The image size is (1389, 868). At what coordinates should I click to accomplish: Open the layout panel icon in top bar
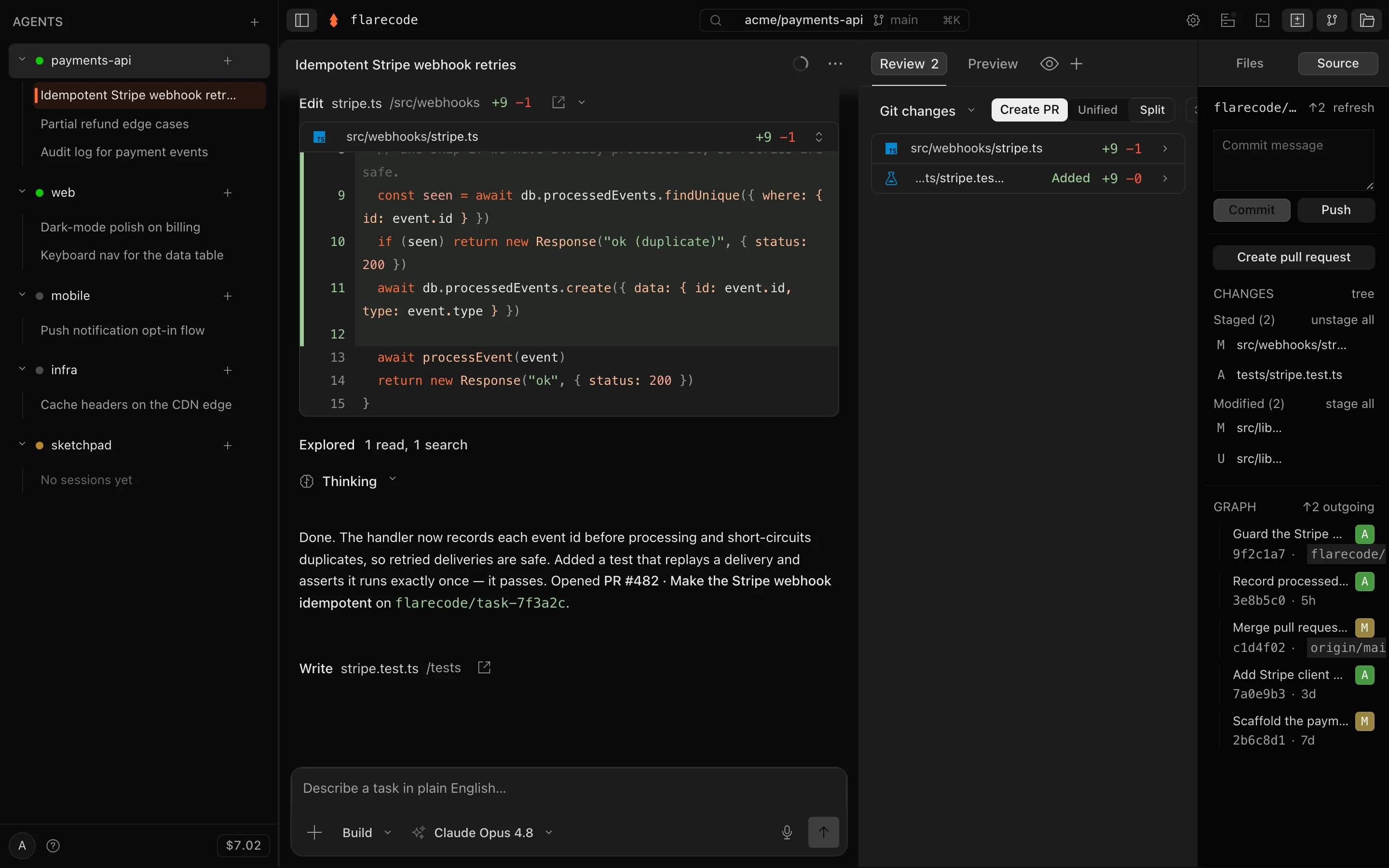tap(1228, 20)
